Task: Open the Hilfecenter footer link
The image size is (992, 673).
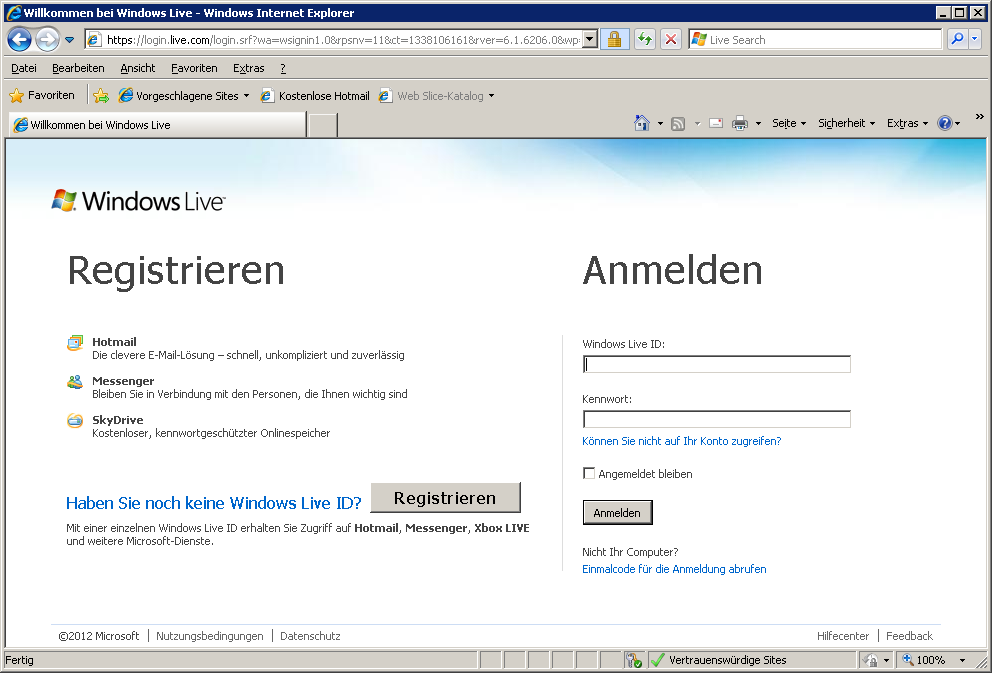Action: point(843,636)
